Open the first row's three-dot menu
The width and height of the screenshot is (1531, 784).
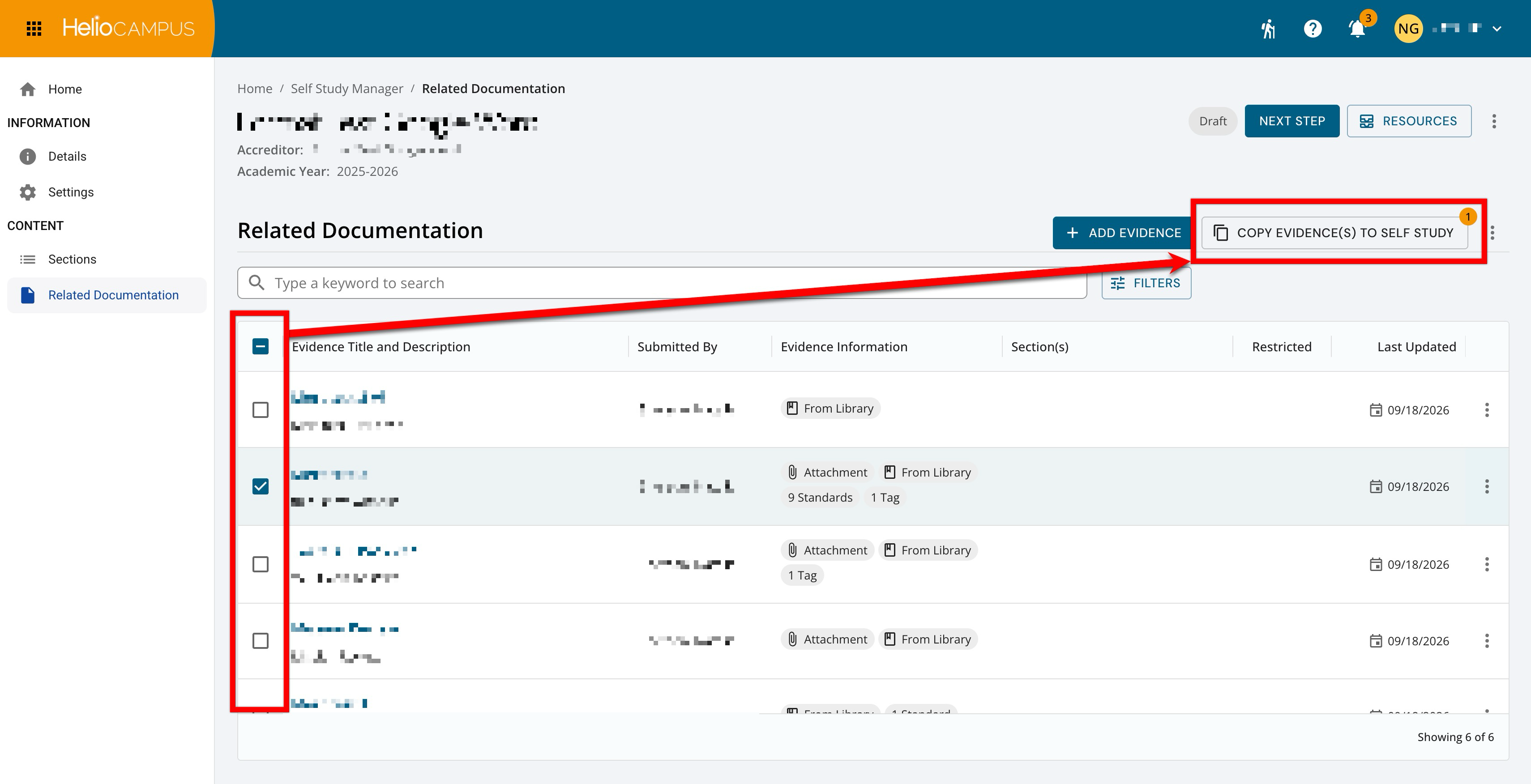pyautogui.click(x=1486, y=410)
